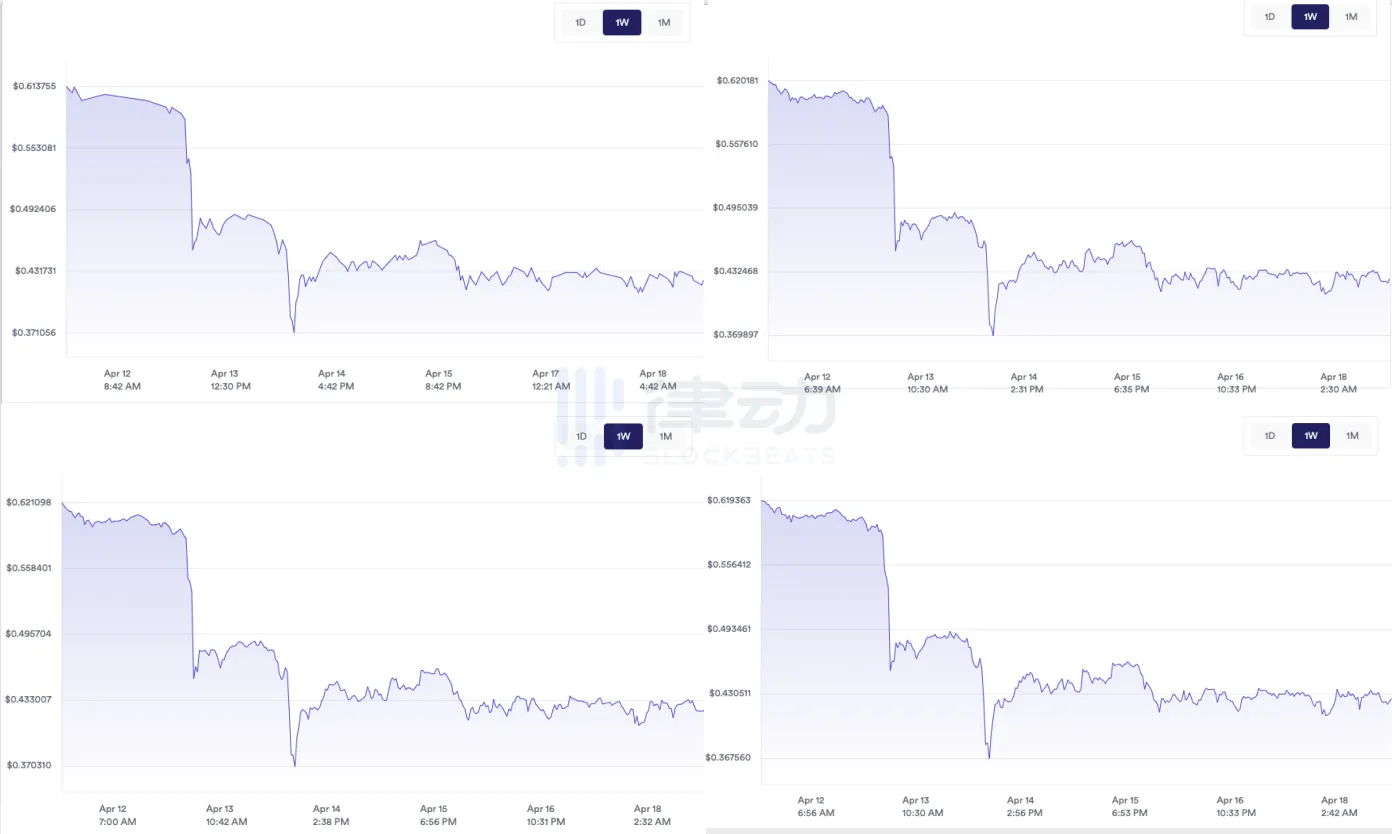Click the $0.367560 price axis label
This screenshot has width=1392, height=834.
click(728, 757)
